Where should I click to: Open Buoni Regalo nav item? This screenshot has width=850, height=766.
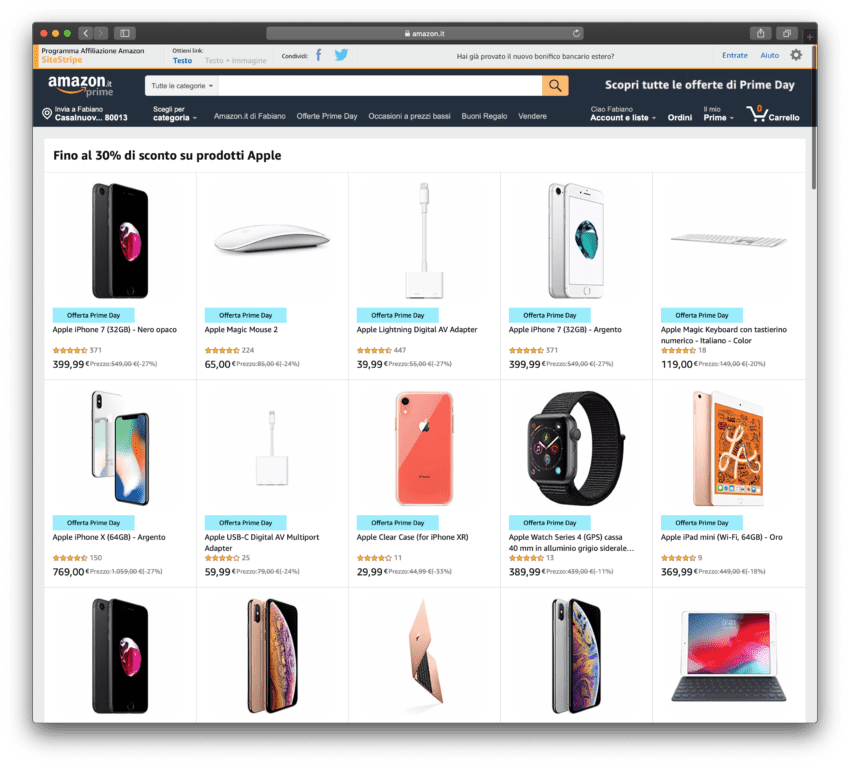click(484, 116)
